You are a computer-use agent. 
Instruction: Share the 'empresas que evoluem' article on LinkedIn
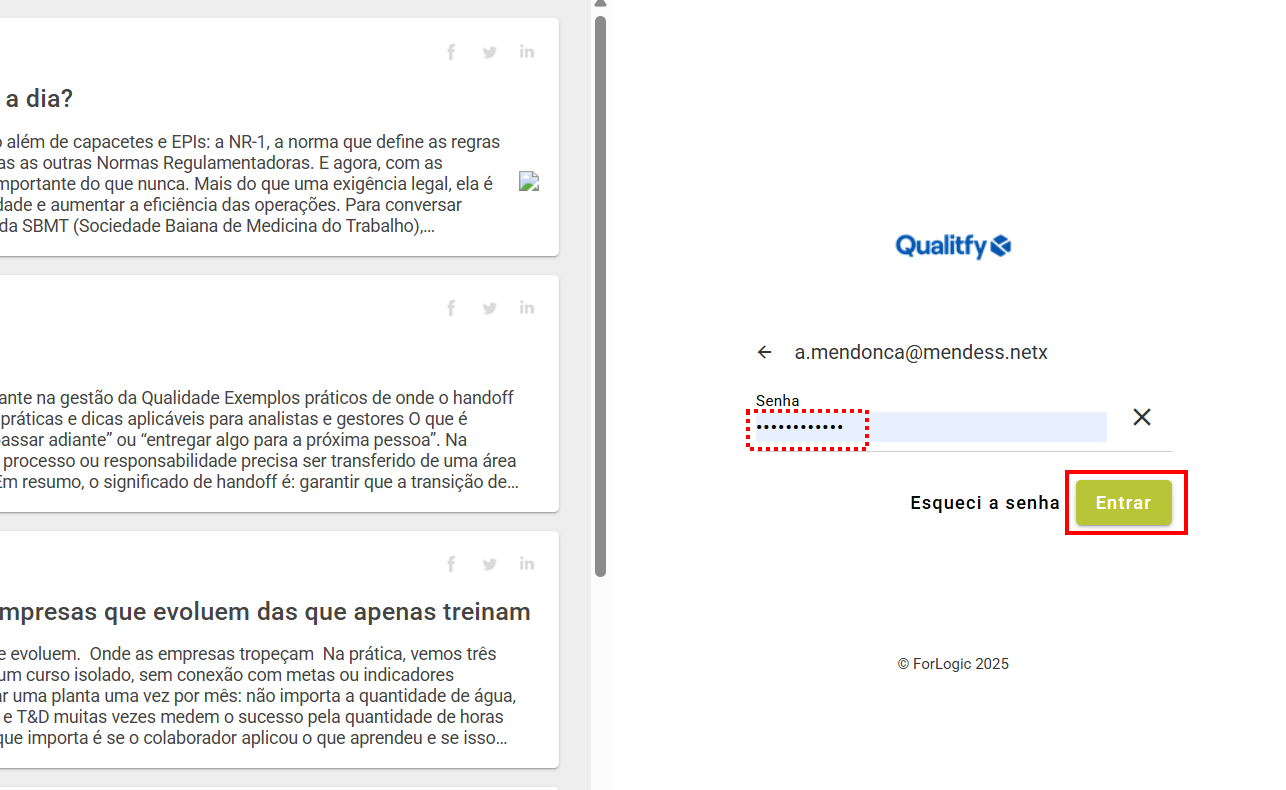[x=527, y=564]
